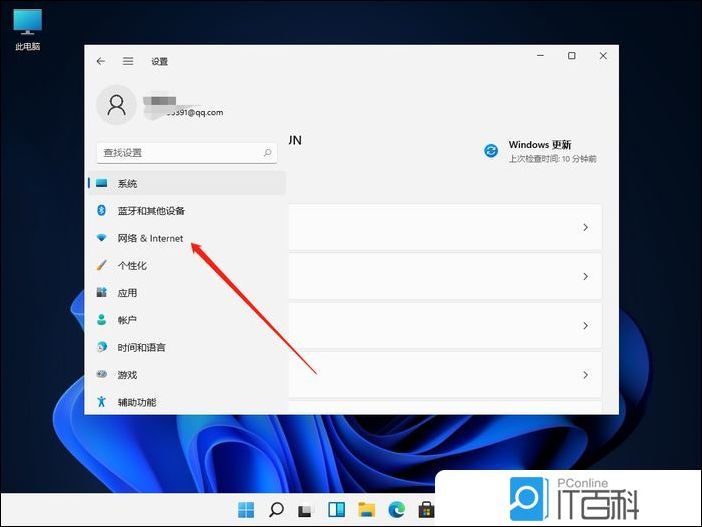Open Microsoft Store from taskbar
This screenshot has height=527, width=702.
tap(426, 510)
